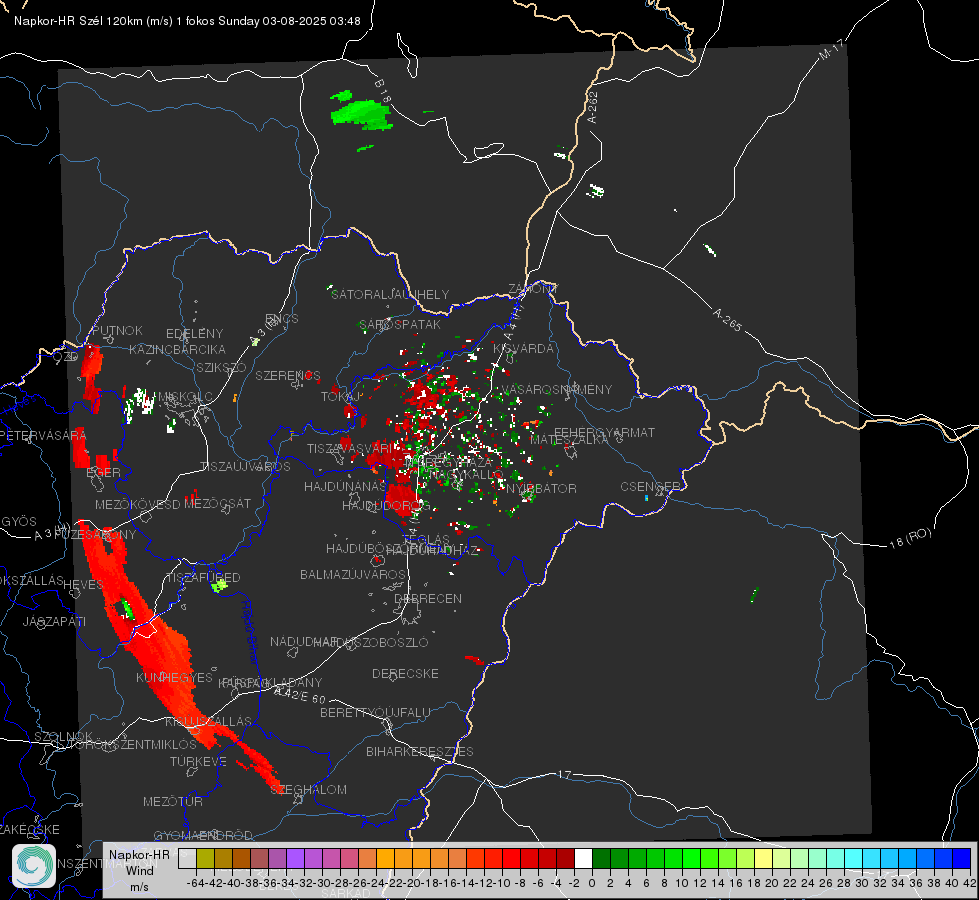Click the KUNHEGYES city label

[174, 678]
